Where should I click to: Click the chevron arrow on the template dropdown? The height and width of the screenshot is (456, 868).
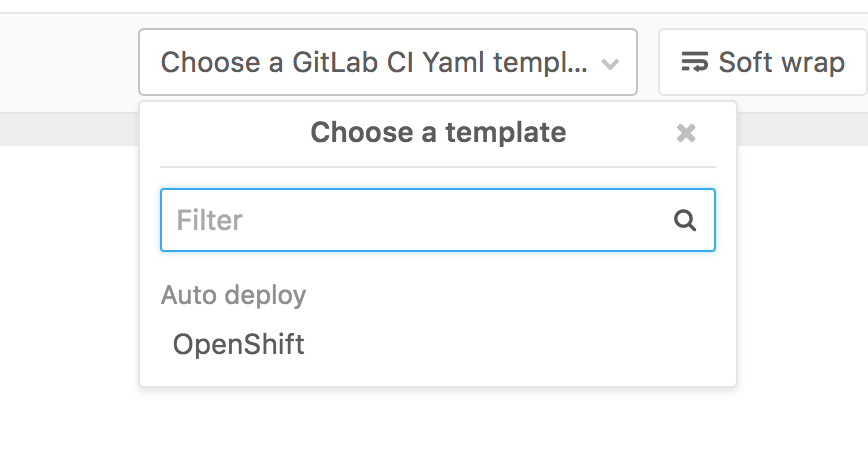click(609, 64)
